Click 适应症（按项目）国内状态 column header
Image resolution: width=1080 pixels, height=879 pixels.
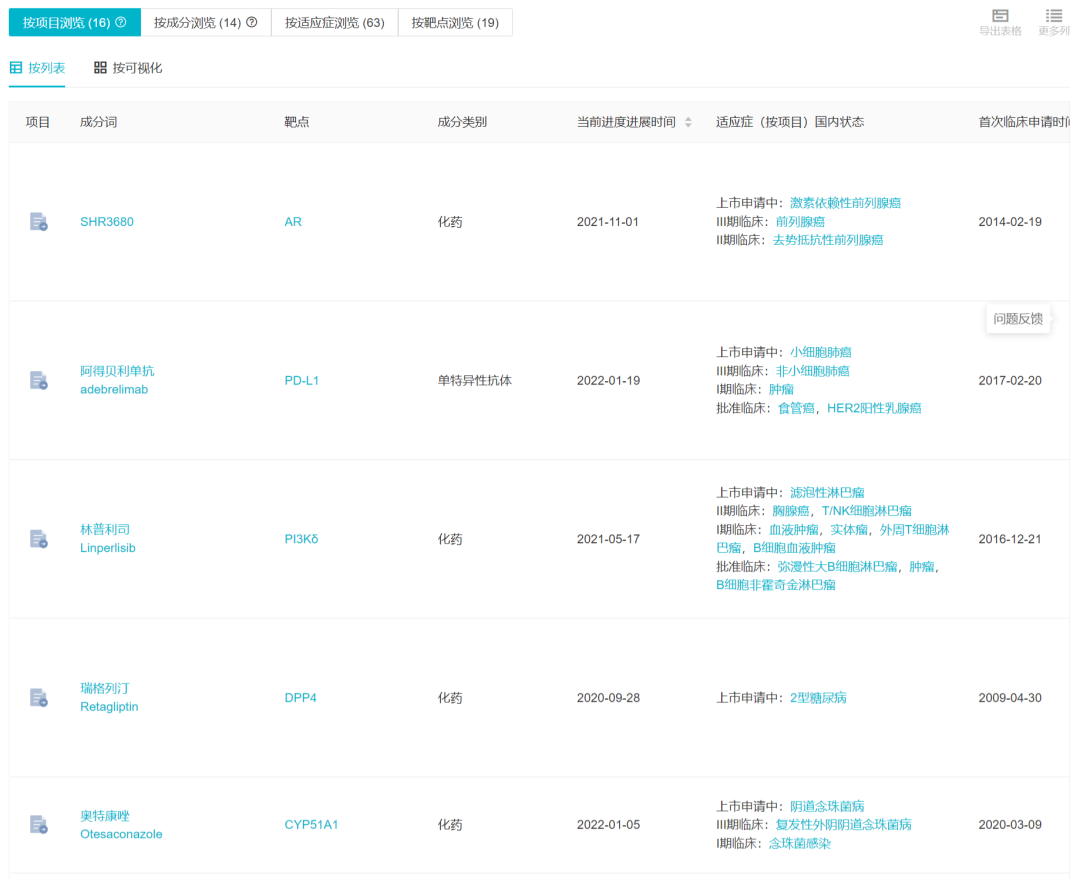(790, 122)
